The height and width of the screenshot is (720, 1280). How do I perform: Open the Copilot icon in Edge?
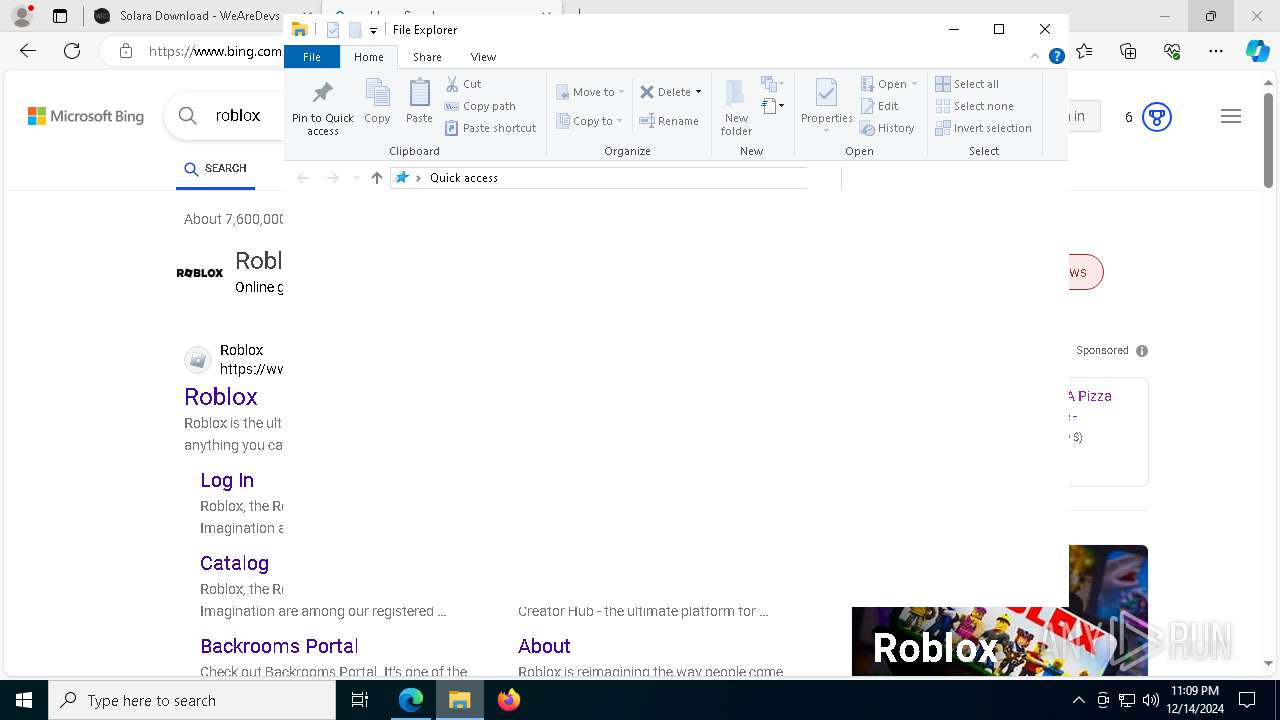coord(1257,51)
